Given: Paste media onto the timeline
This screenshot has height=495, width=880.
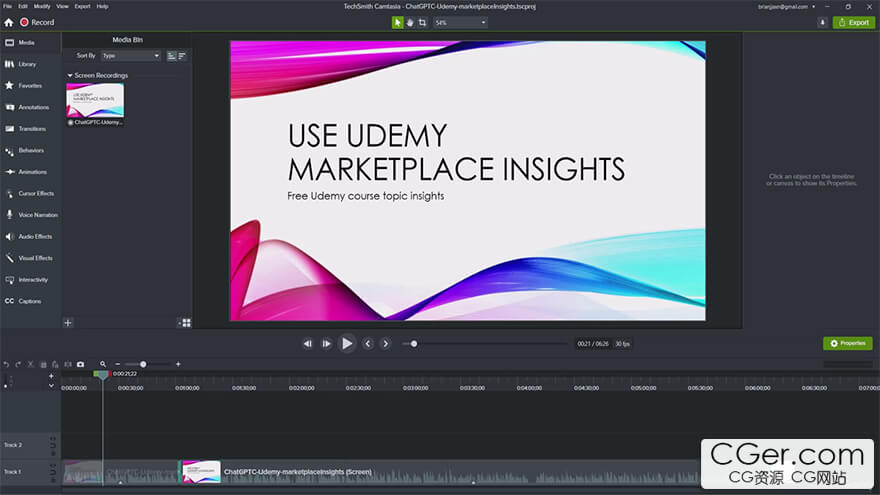Looking at the screenshot, I should click(x=55, y=364).
